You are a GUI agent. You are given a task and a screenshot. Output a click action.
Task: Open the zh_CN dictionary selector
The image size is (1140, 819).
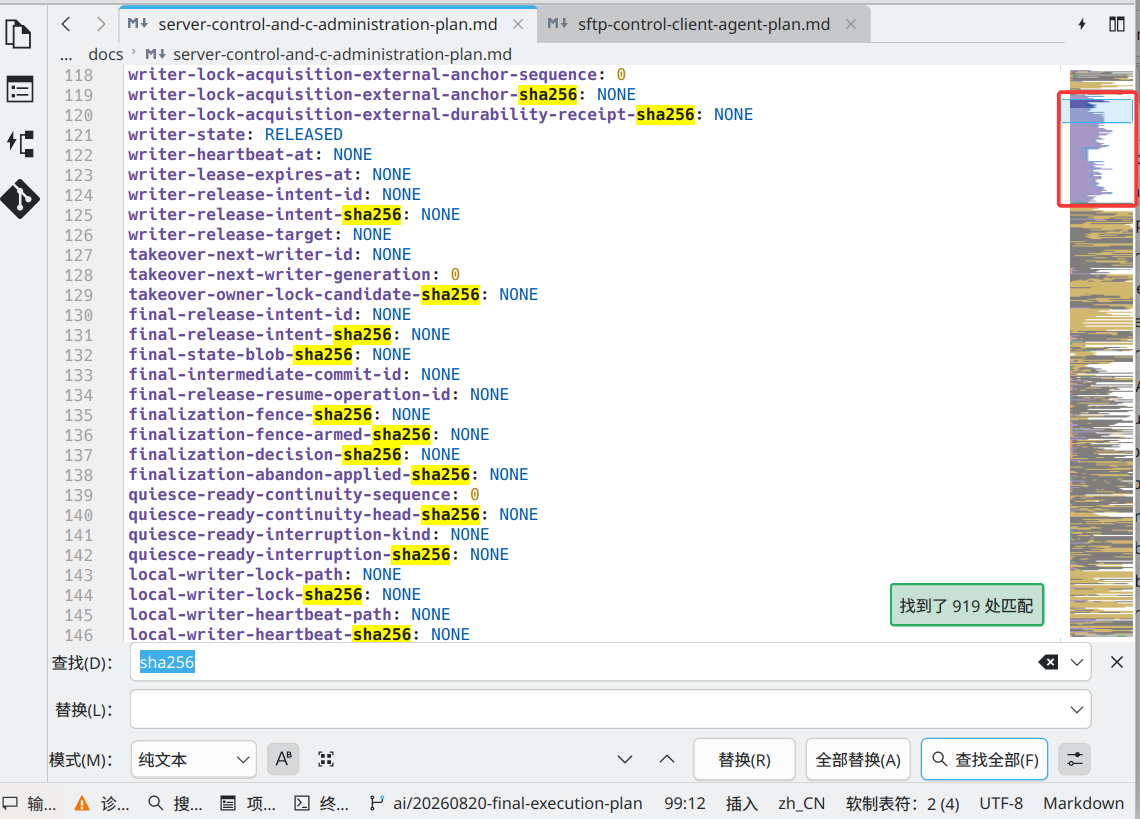coord(801,803)
